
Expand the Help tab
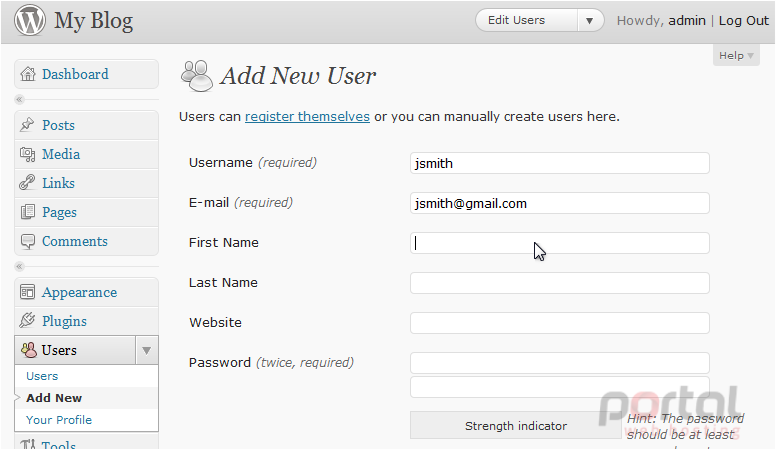tap(736, 55)
